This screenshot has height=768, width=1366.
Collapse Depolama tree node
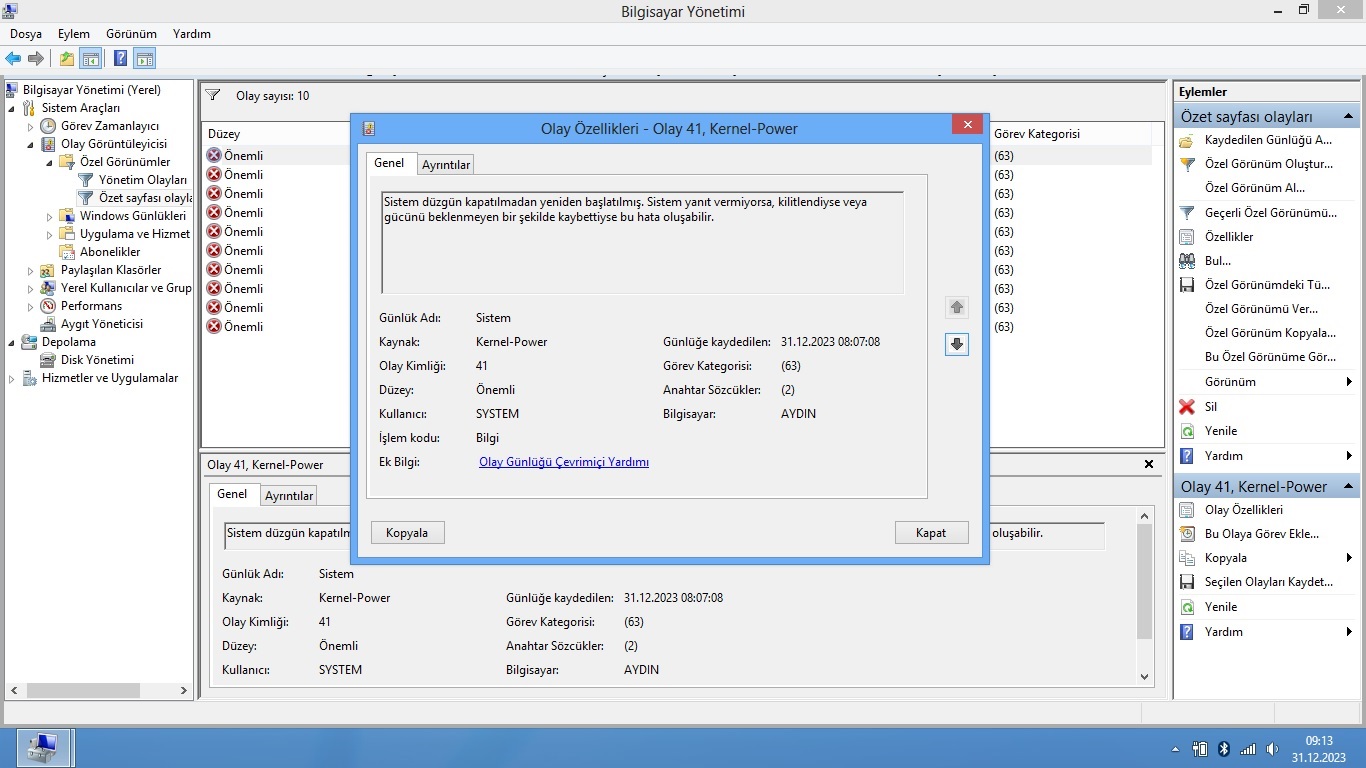(12, 342)
